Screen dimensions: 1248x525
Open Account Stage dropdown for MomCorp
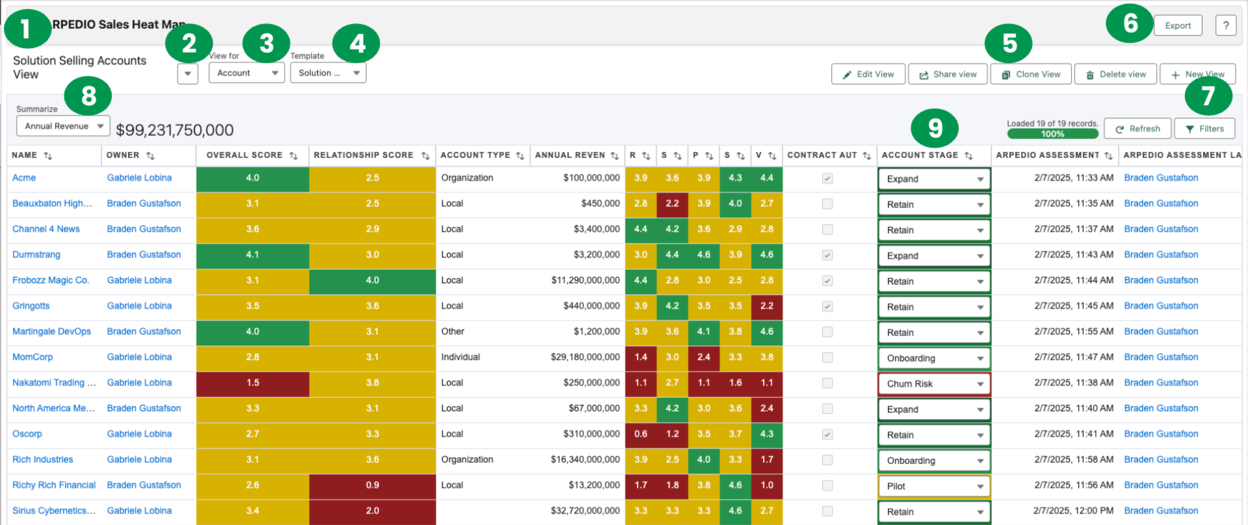click(934, 358)
